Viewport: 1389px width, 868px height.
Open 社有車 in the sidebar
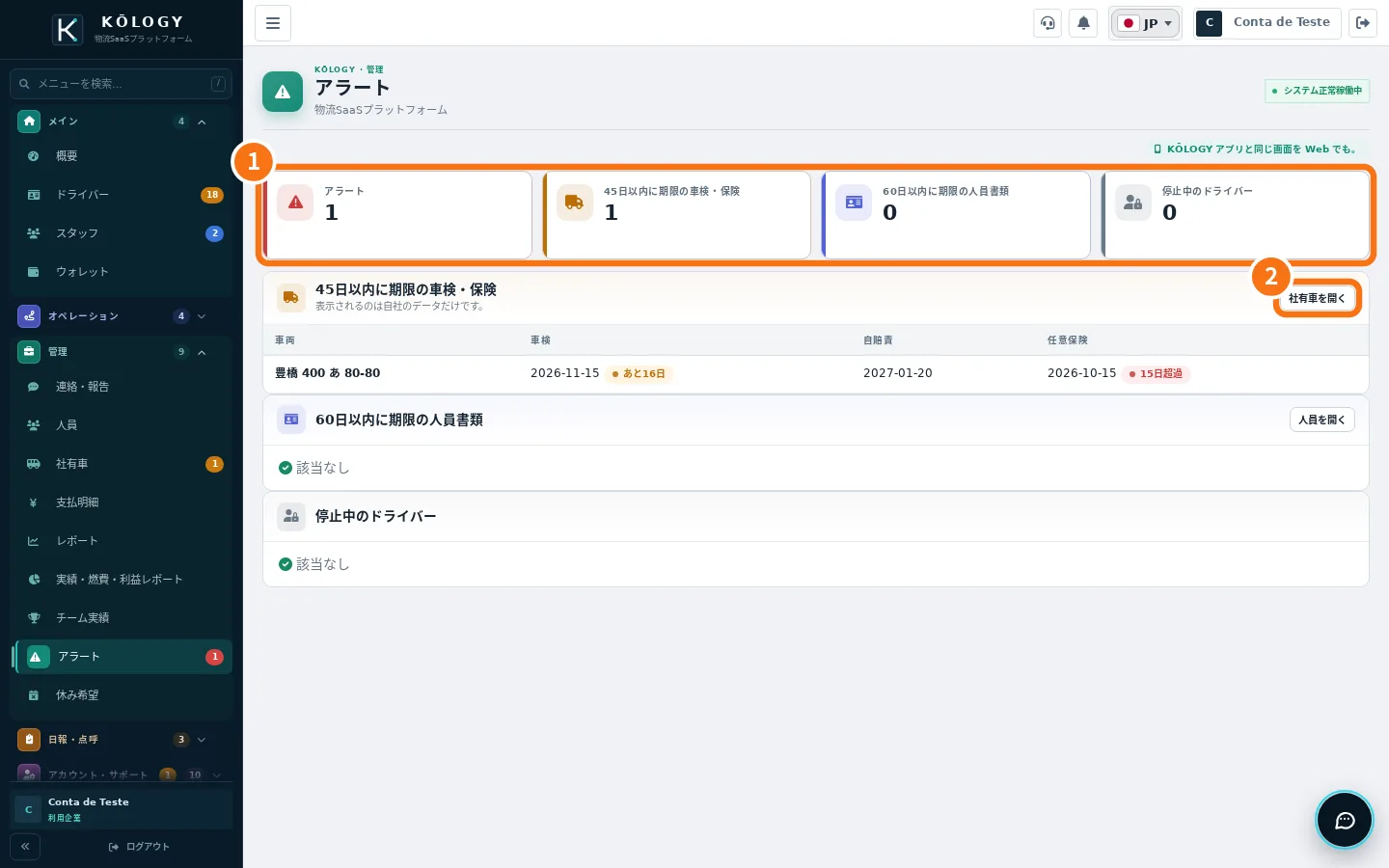[x=123, y=464]
